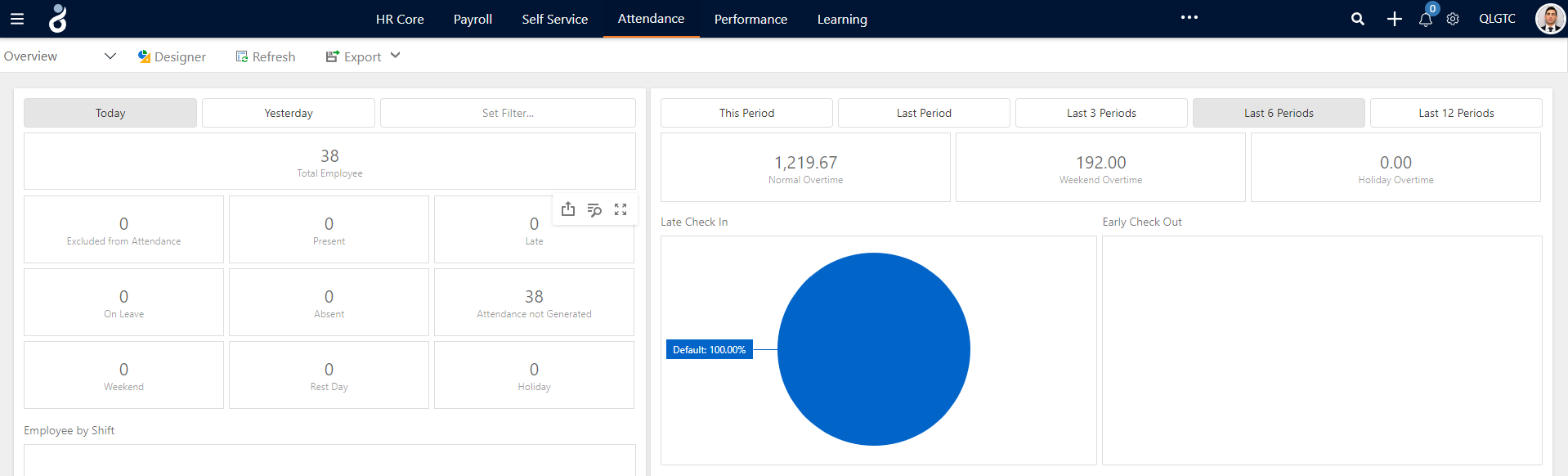Open the hamburger navigation menu
Viewport: 1568px width, 476px height.
point(17,19)
